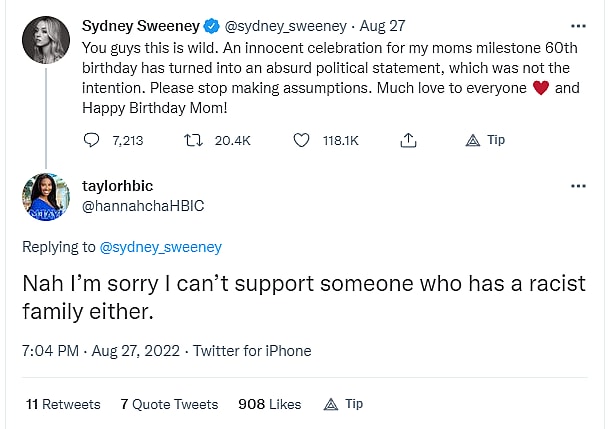This screenshot has height=429, width=609.
Task: Open more options menu on taylorhbic's reply
Action: pos(578,186)
